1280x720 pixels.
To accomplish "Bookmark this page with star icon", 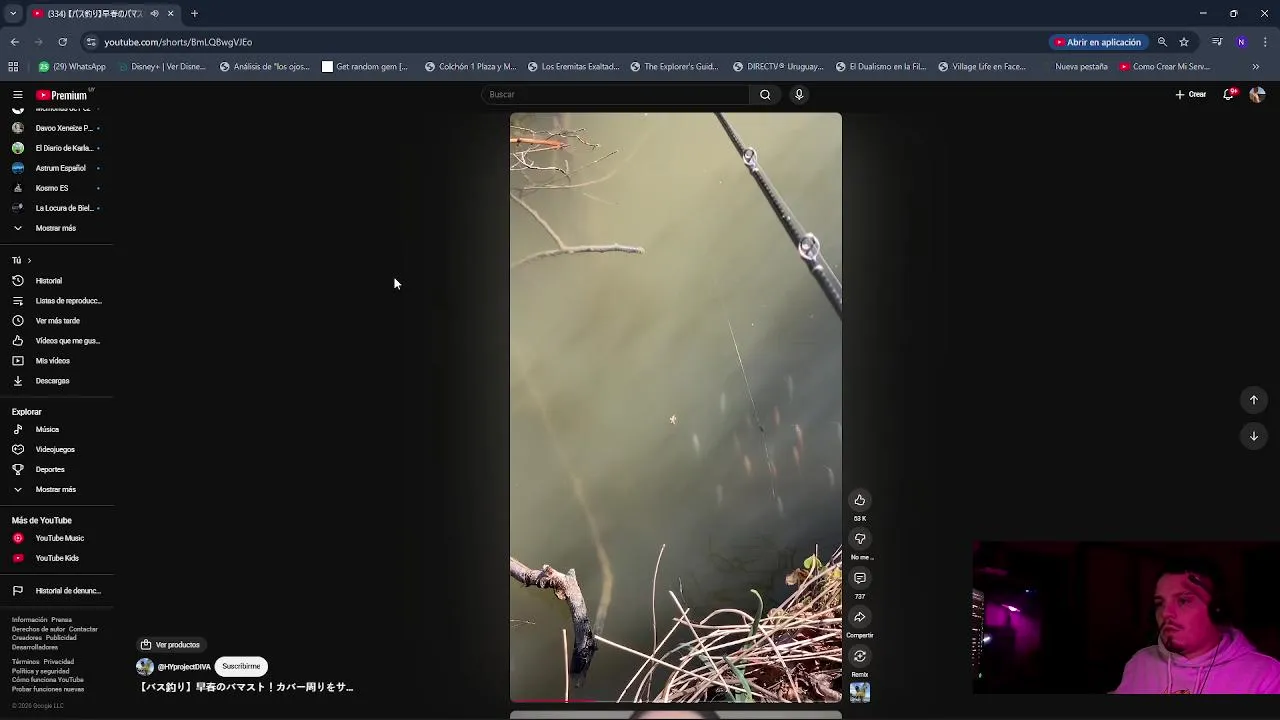I will (1184, 42).
